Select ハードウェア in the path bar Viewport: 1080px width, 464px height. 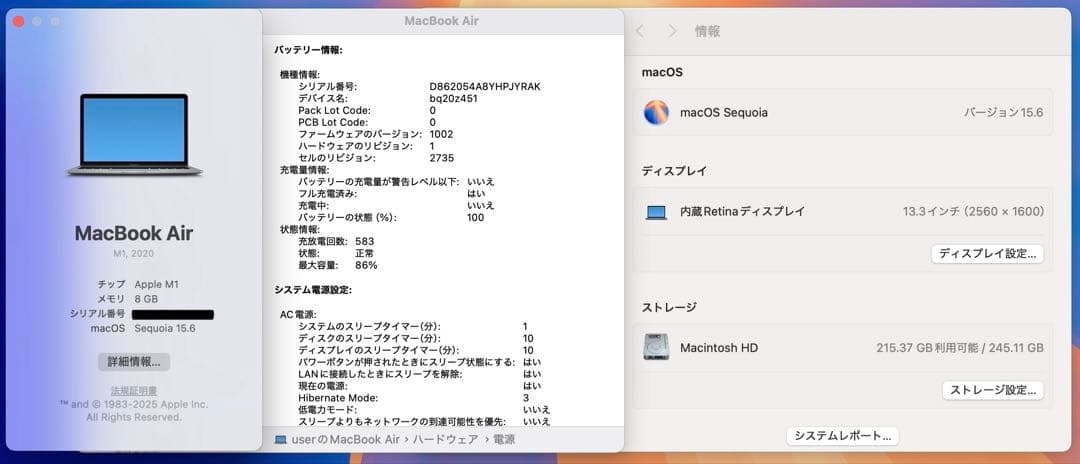pos(446,439)
